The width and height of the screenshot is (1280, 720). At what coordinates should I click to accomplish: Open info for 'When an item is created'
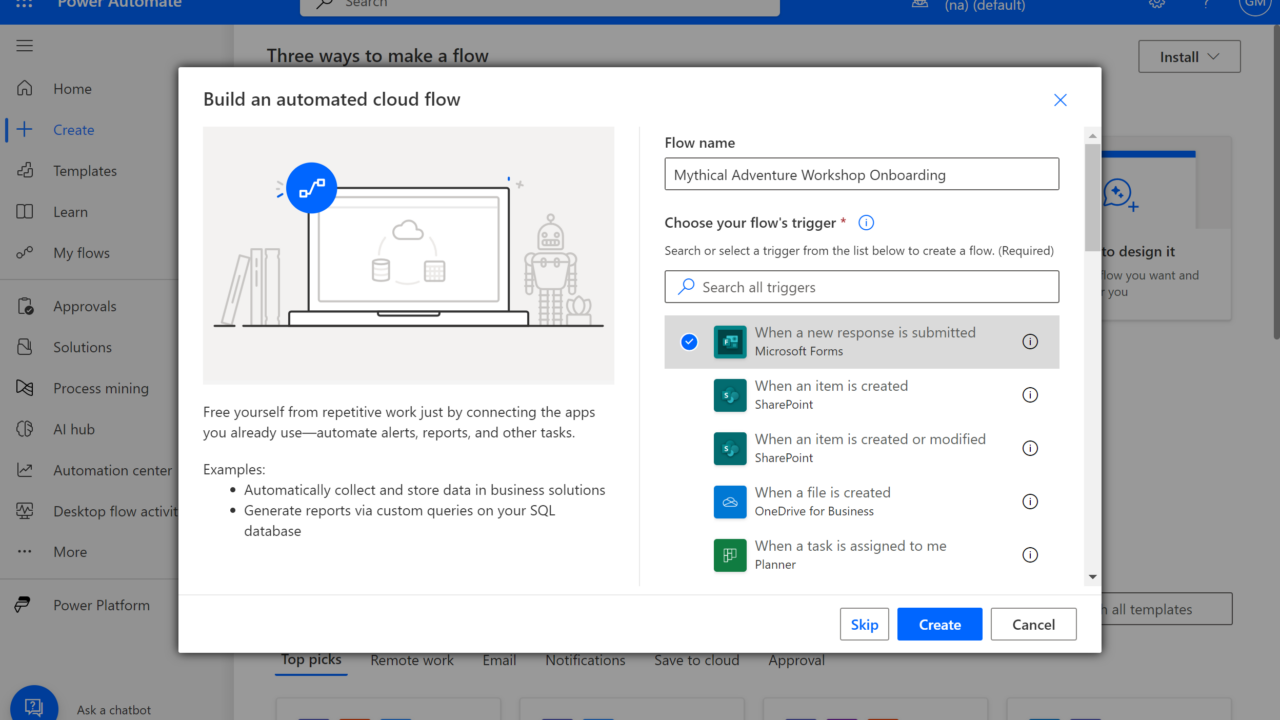pyautogui.click(x=1030, y=395)
